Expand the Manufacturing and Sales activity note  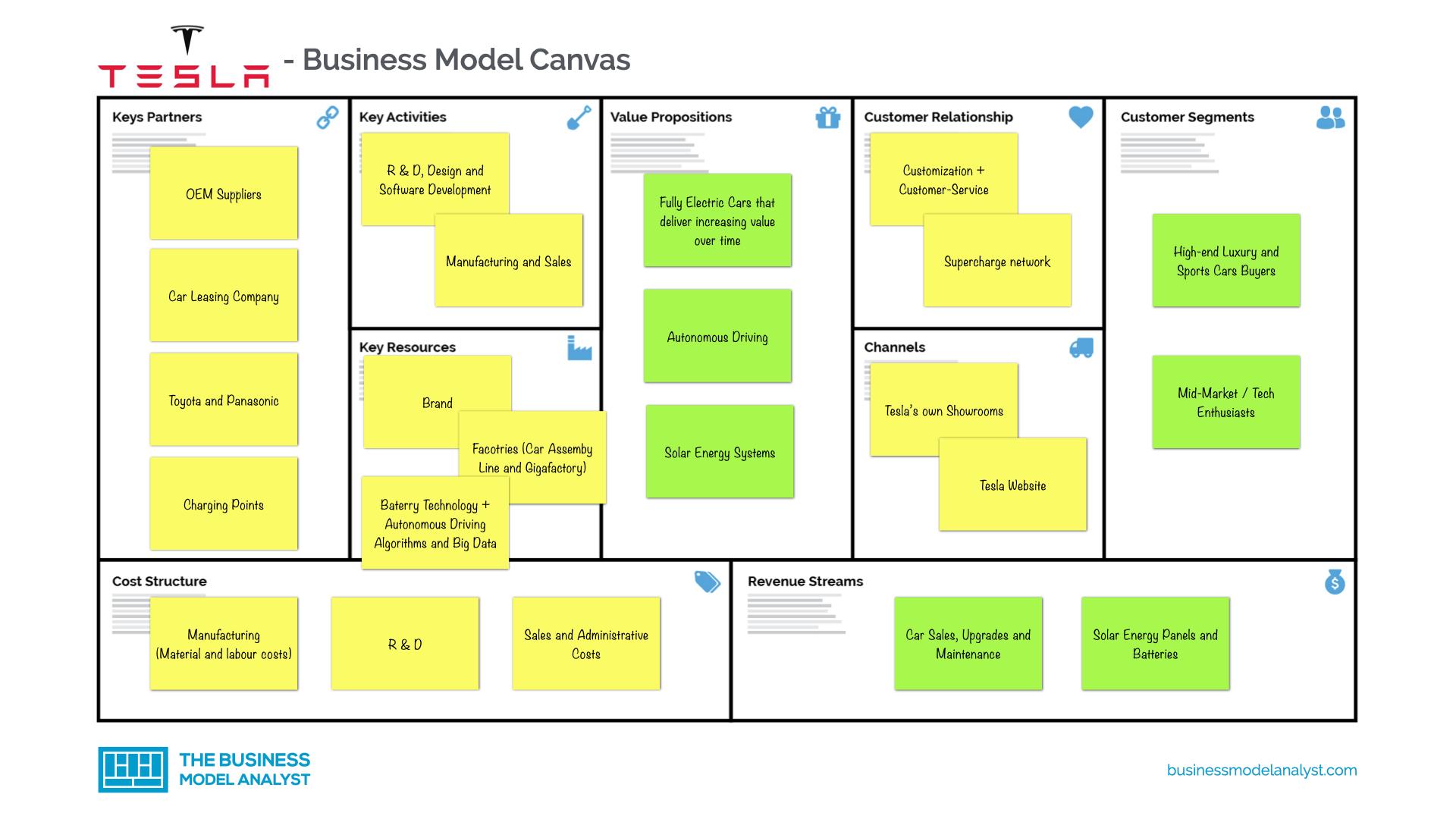click(508, 261)
